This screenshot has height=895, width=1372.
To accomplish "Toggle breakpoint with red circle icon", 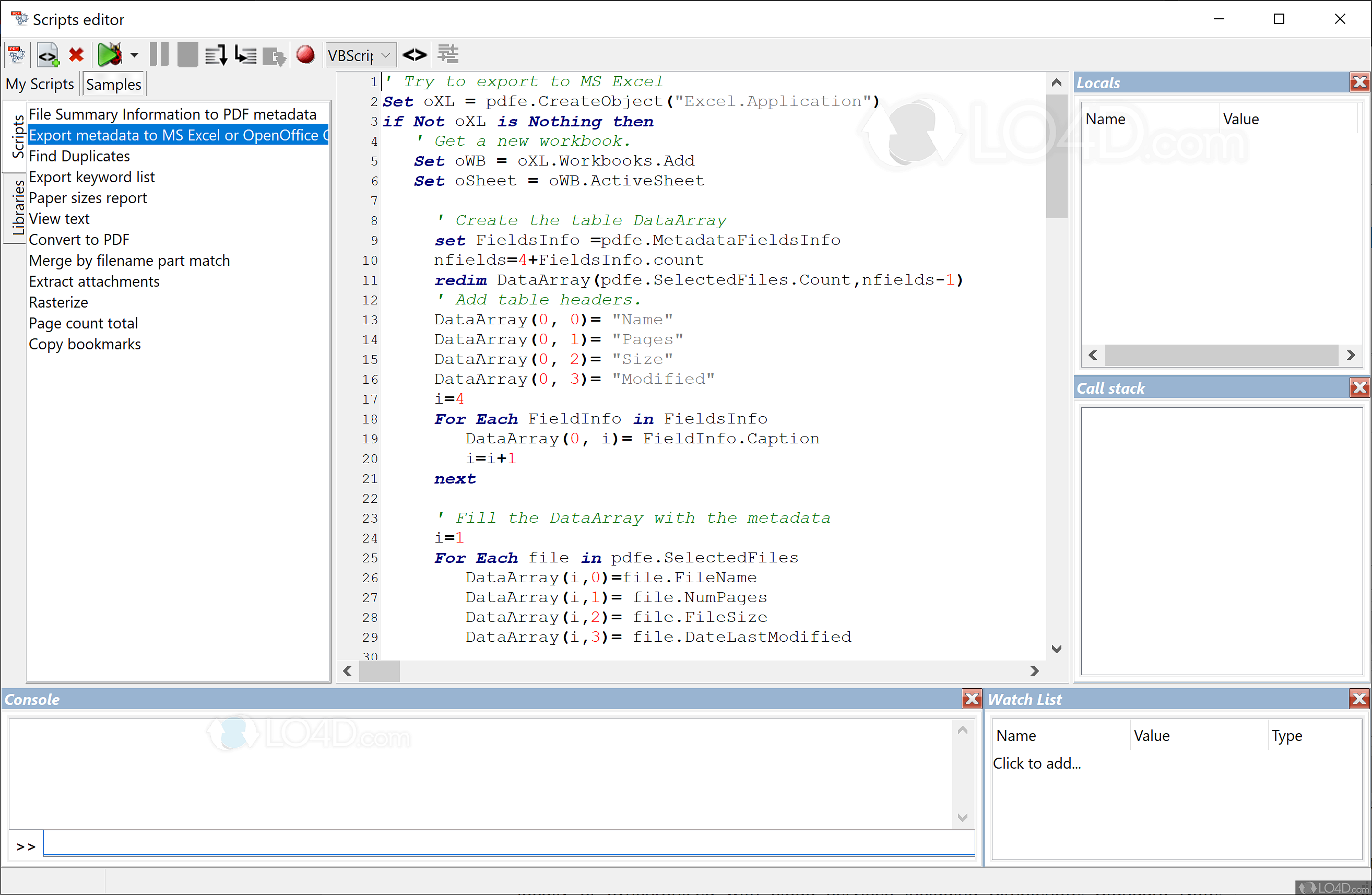I will pos(305,55).
